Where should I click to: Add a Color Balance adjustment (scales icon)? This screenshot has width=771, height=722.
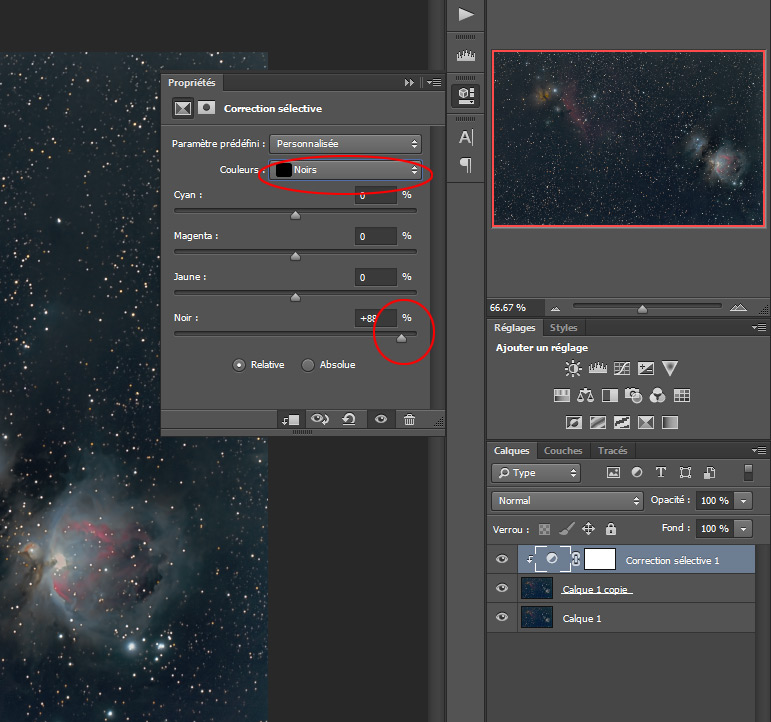point(585,395)
